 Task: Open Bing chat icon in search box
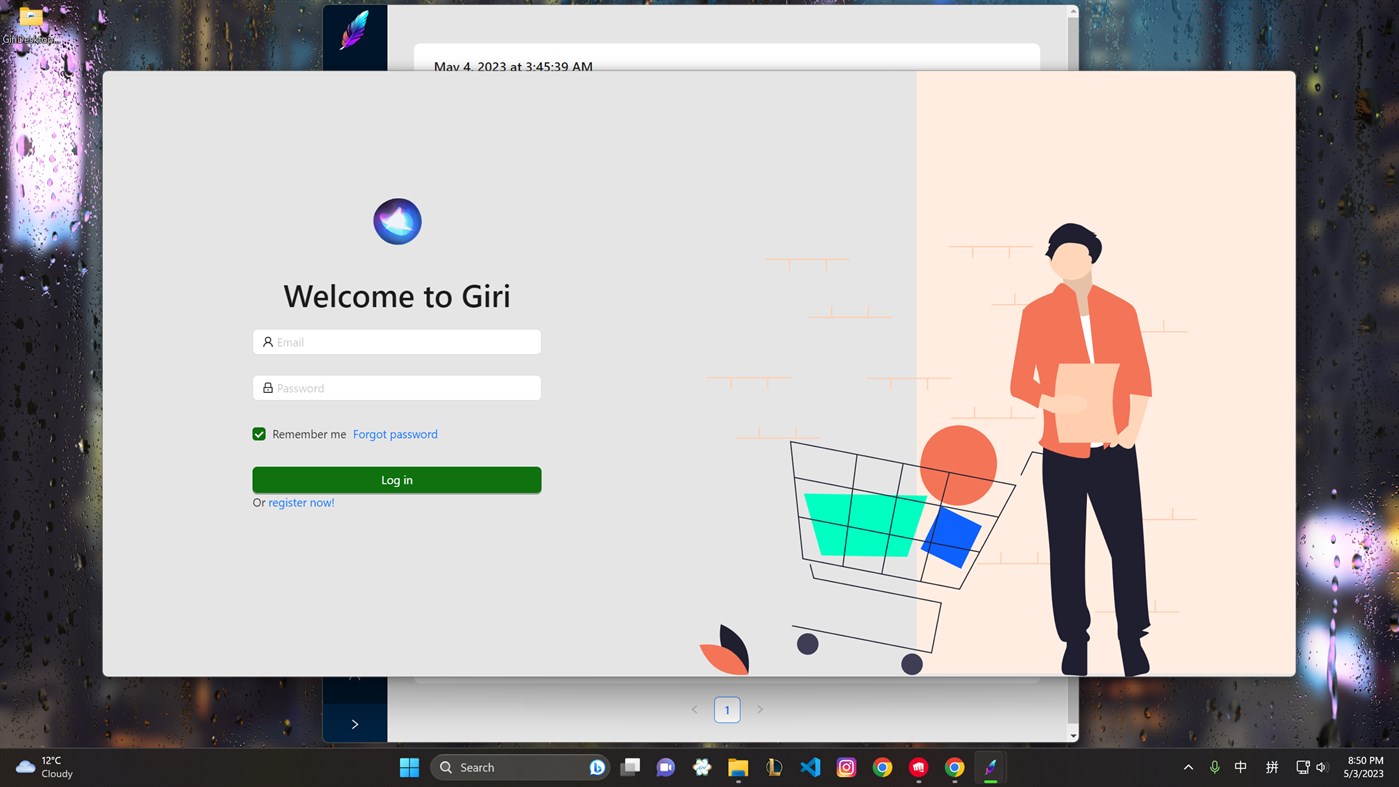tap(597, 767)
